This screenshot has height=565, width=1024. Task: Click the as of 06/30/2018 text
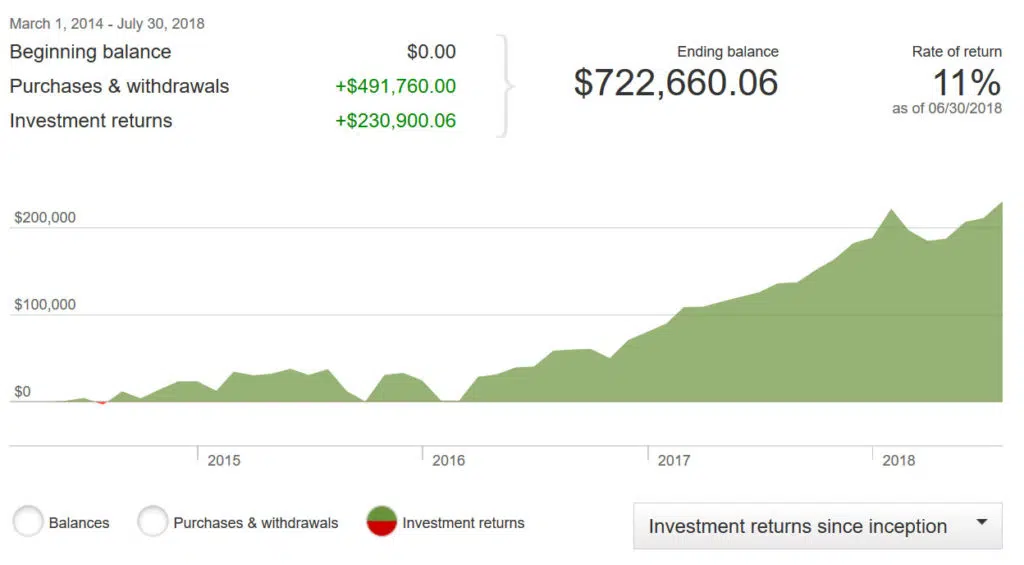pyautogui.click(x=948, y=108)
